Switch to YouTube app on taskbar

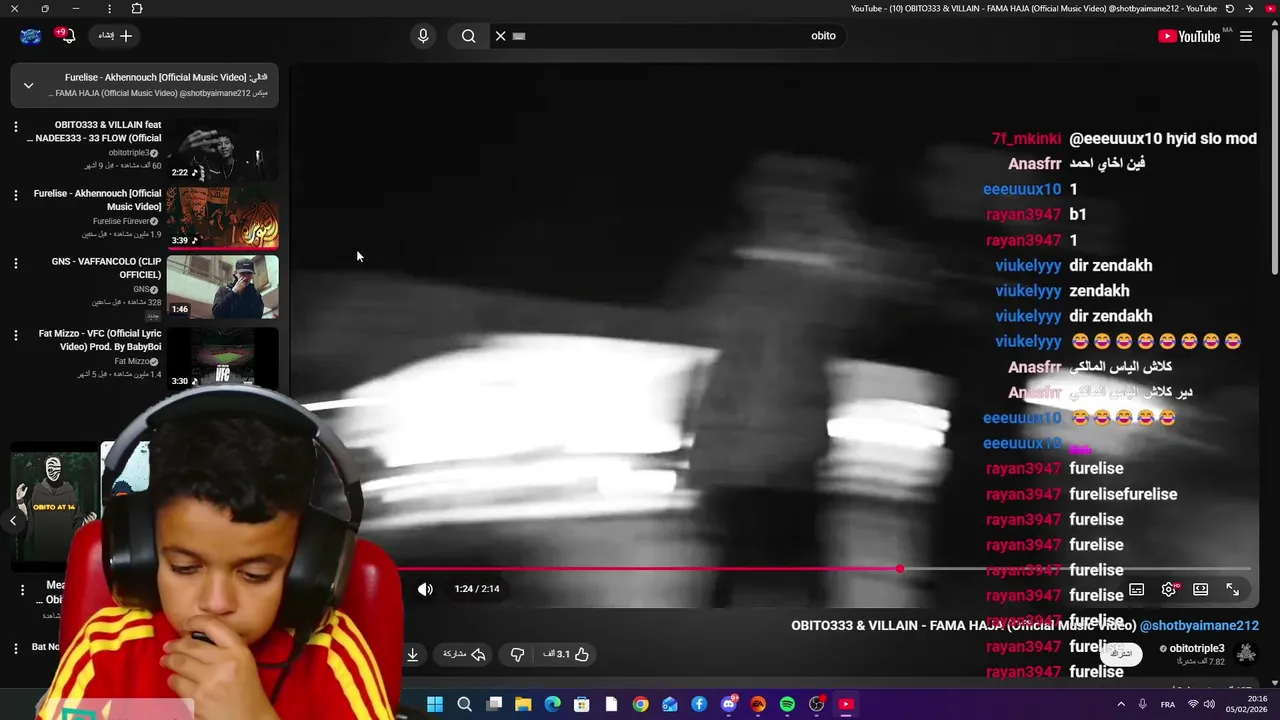point(846,704)
